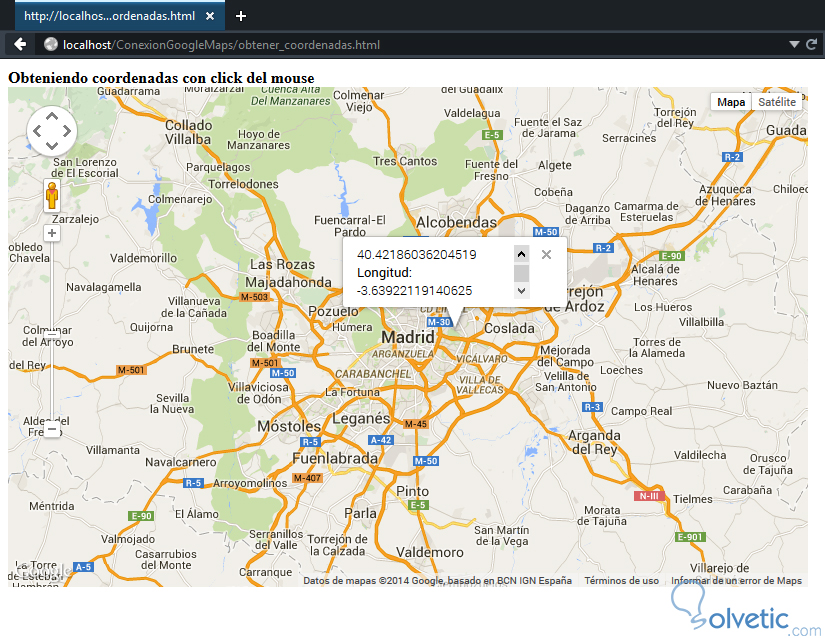Click the E-901 road shield

(689, 536)
